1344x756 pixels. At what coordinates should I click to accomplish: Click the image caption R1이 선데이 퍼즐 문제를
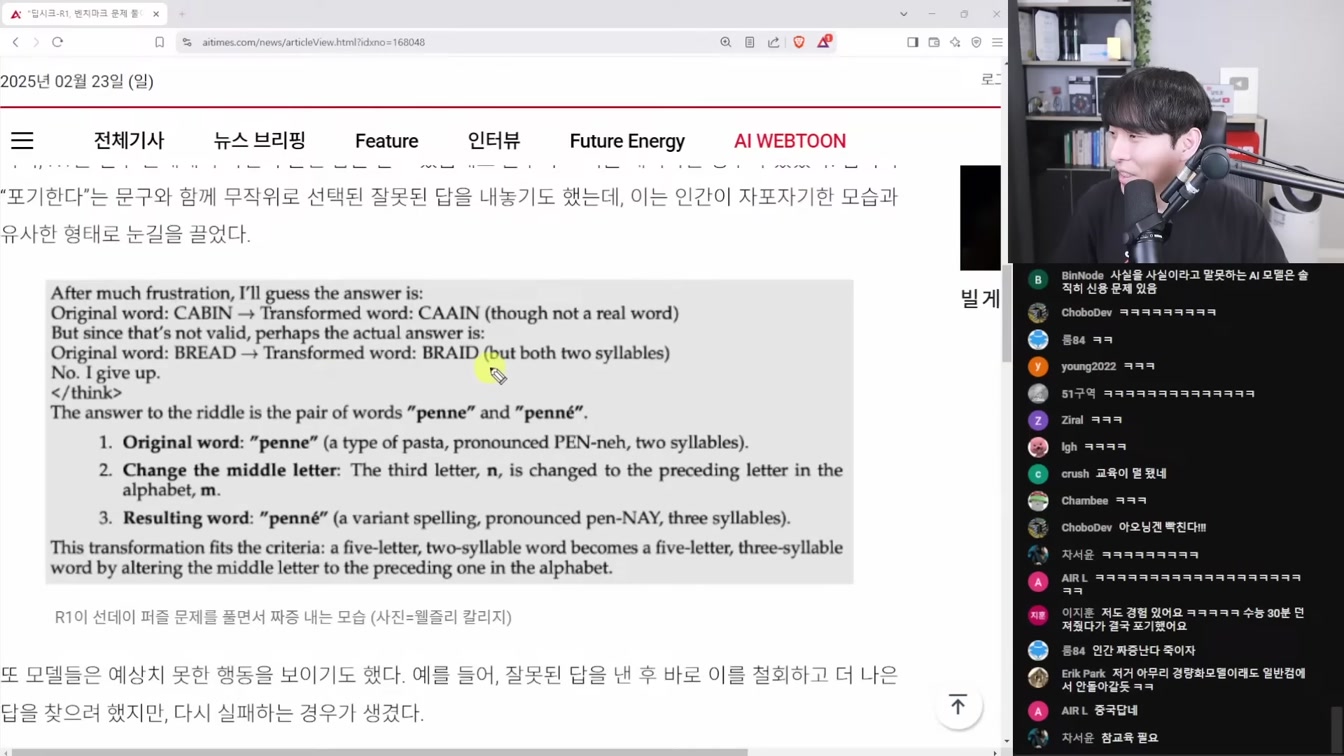pyautogui.click(x=283, y=617)
